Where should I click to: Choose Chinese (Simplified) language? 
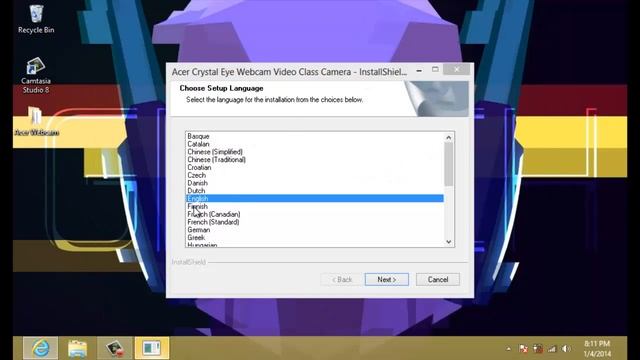pos(315,152)
